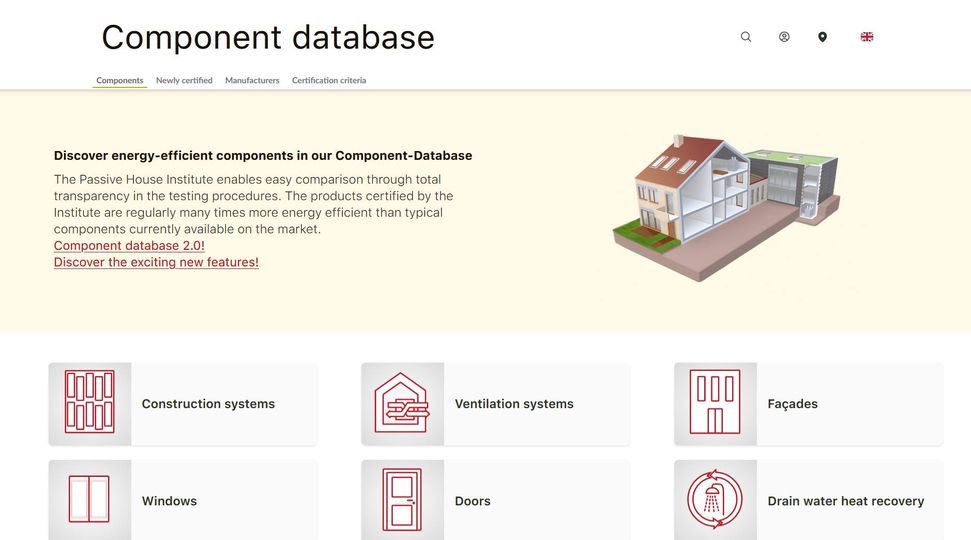This screenshot has height=540, width=971.
Task: Click the Ventilation systems house icon
Action: [402, 403]
